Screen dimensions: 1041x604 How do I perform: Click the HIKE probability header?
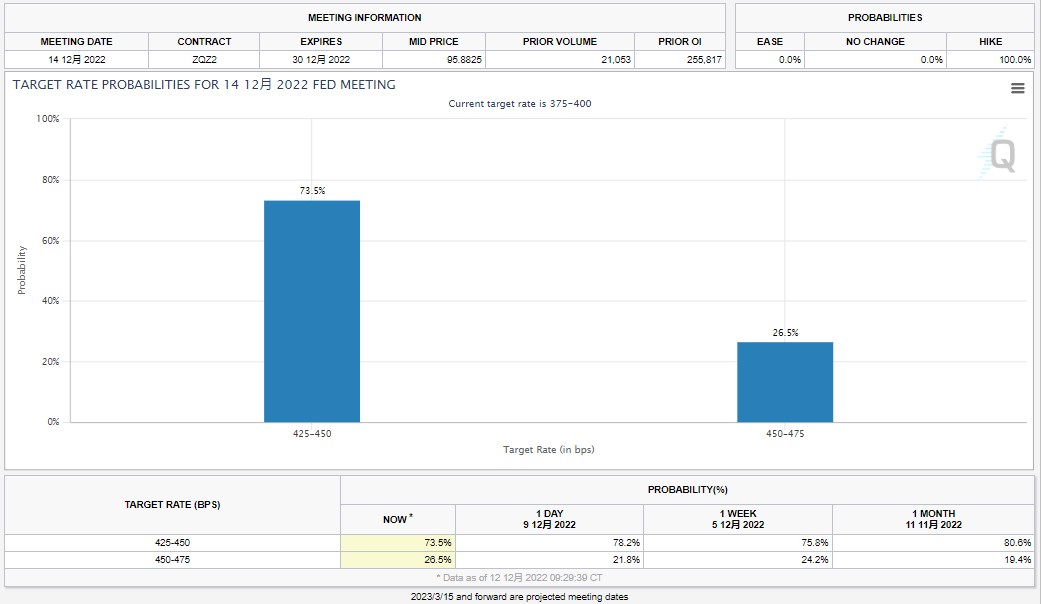[990, 41]
